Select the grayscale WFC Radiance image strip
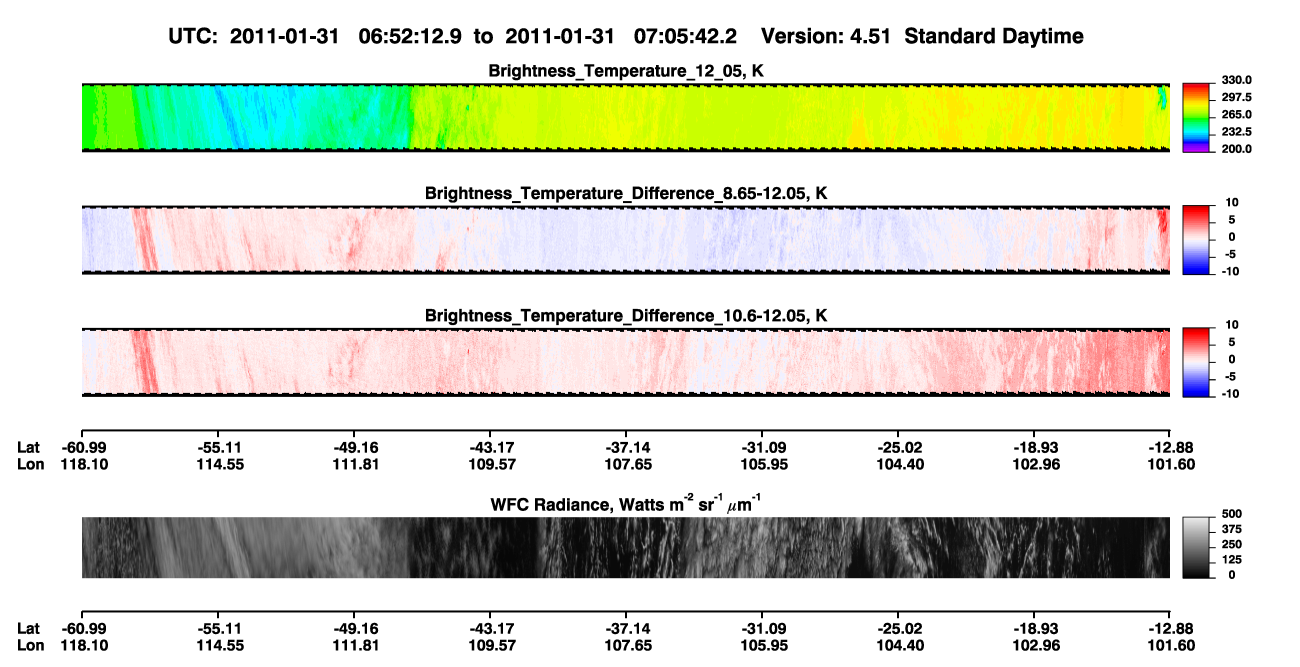 (x=626, y=547)
